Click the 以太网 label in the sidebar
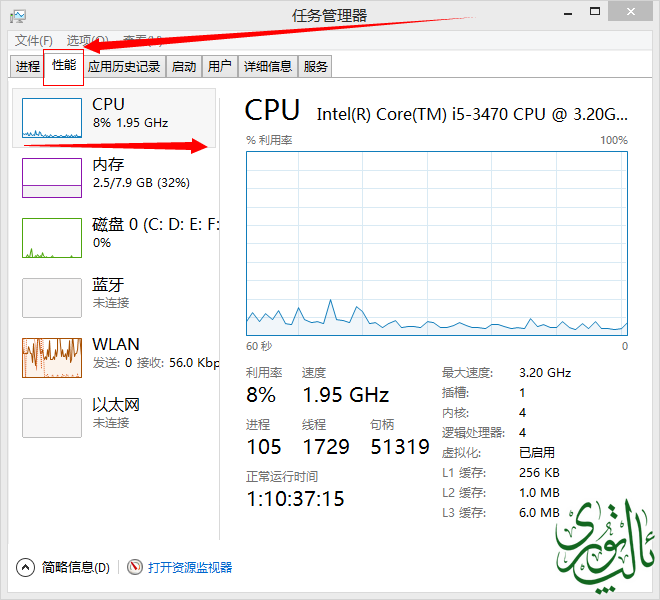 click(116, 405)
